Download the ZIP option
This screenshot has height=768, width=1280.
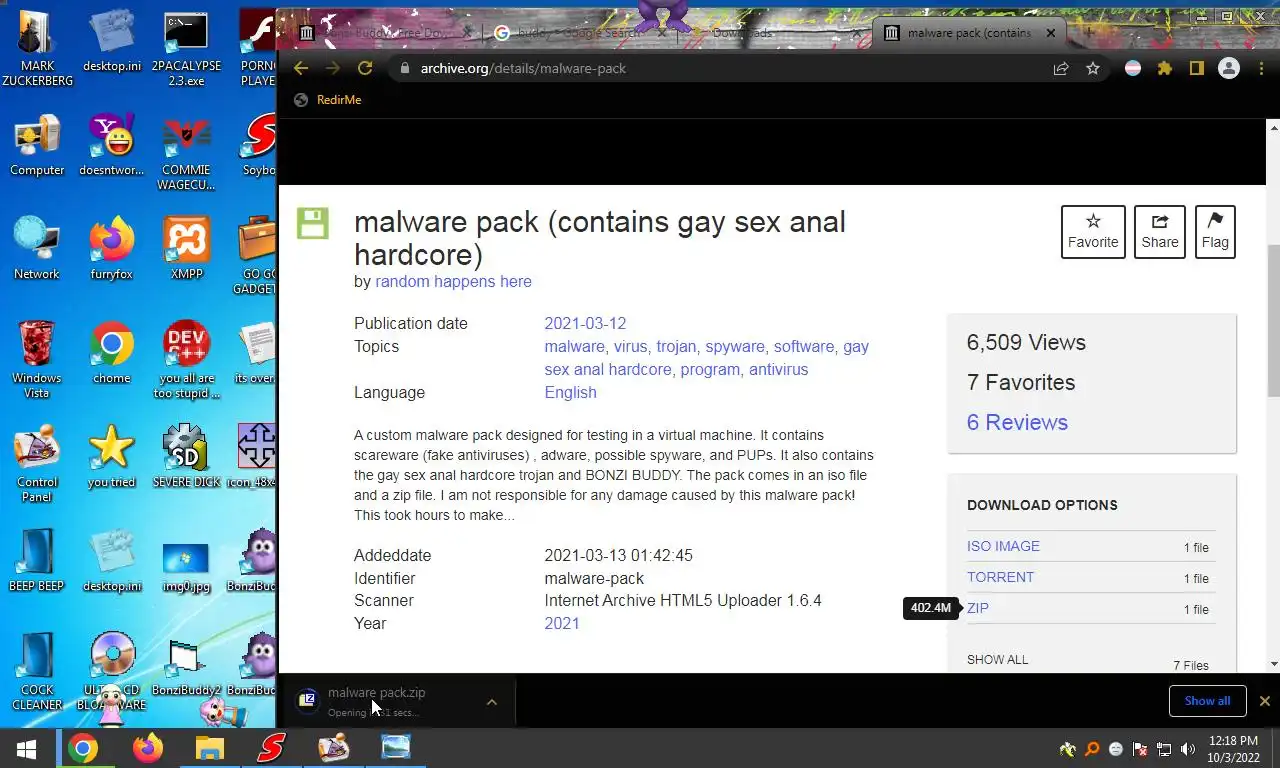tap(978, 608)
